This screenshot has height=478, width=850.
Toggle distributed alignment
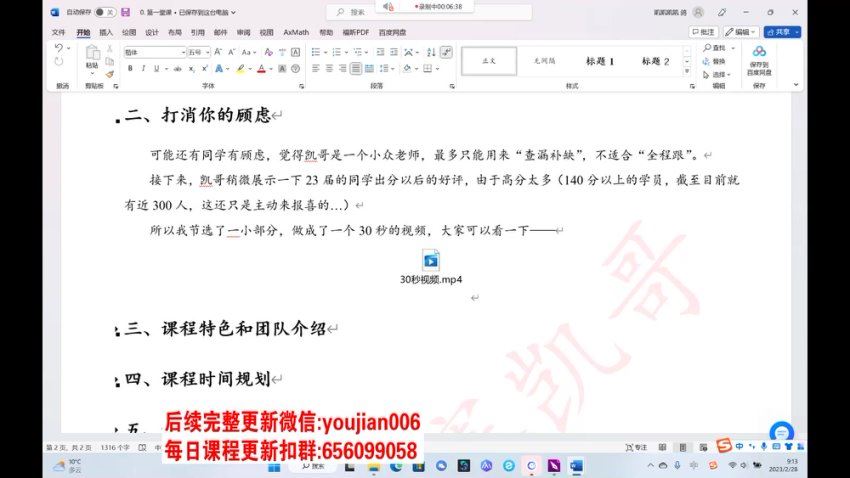point(369,69)
